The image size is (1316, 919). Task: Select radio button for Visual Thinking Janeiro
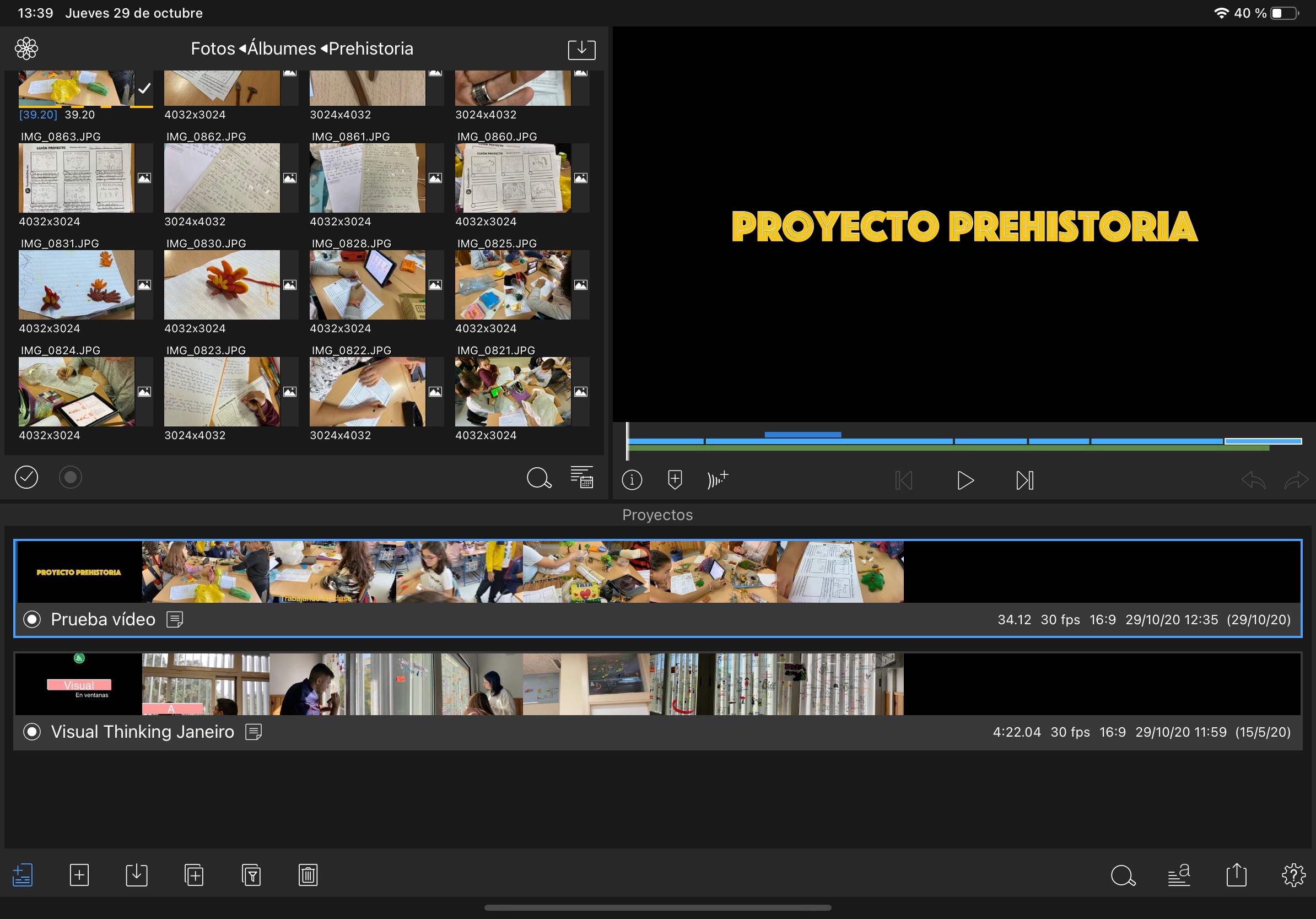point(32,732)
